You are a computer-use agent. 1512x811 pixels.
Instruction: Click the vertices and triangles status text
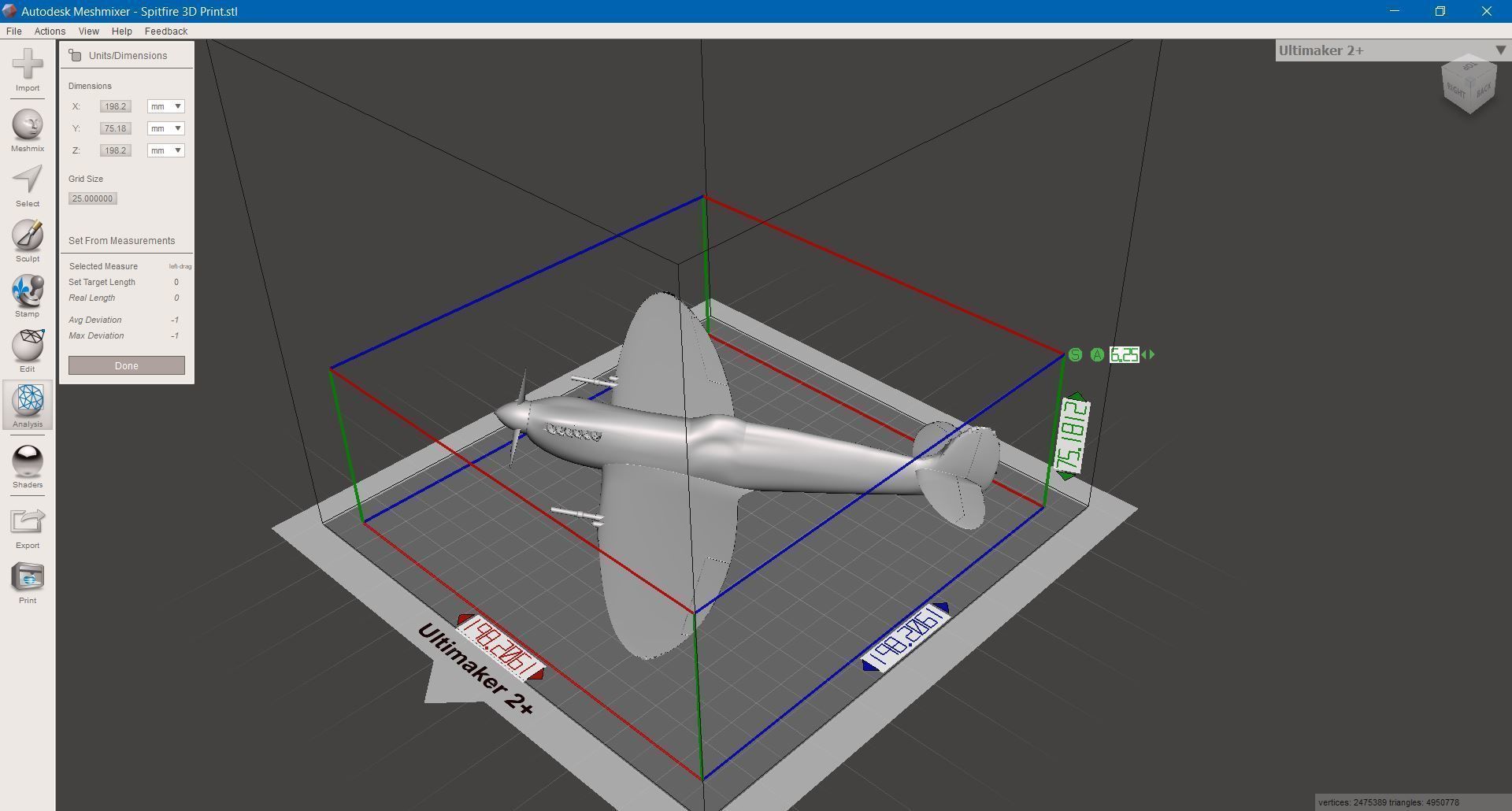point(1388,802)
